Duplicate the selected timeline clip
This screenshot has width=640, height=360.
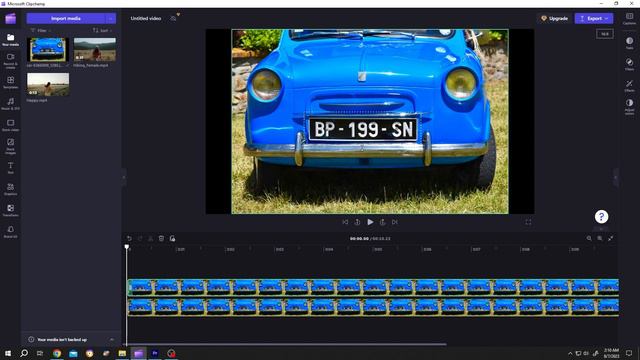(x=172, y=238)
